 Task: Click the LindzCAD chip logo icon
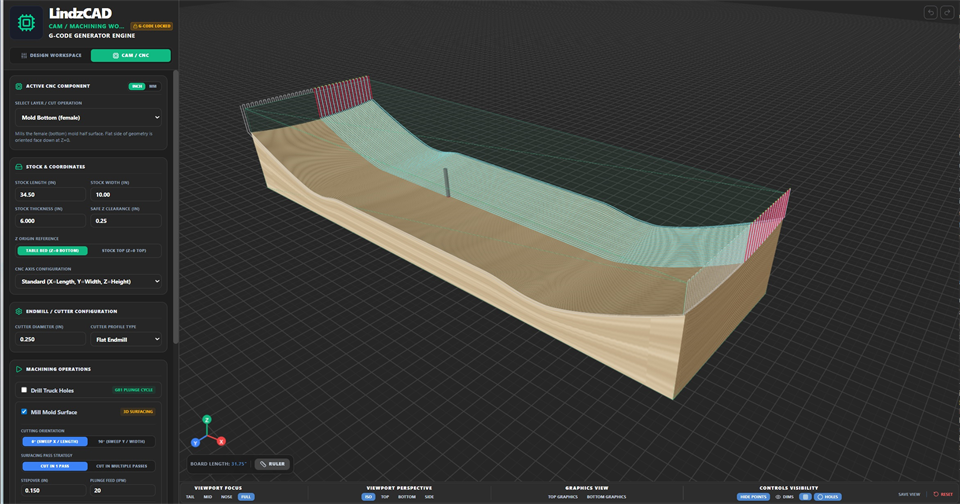click(26, 23)
